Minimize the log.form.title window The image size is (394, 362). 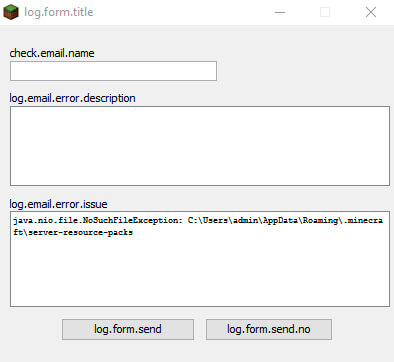tap(280, 12)
